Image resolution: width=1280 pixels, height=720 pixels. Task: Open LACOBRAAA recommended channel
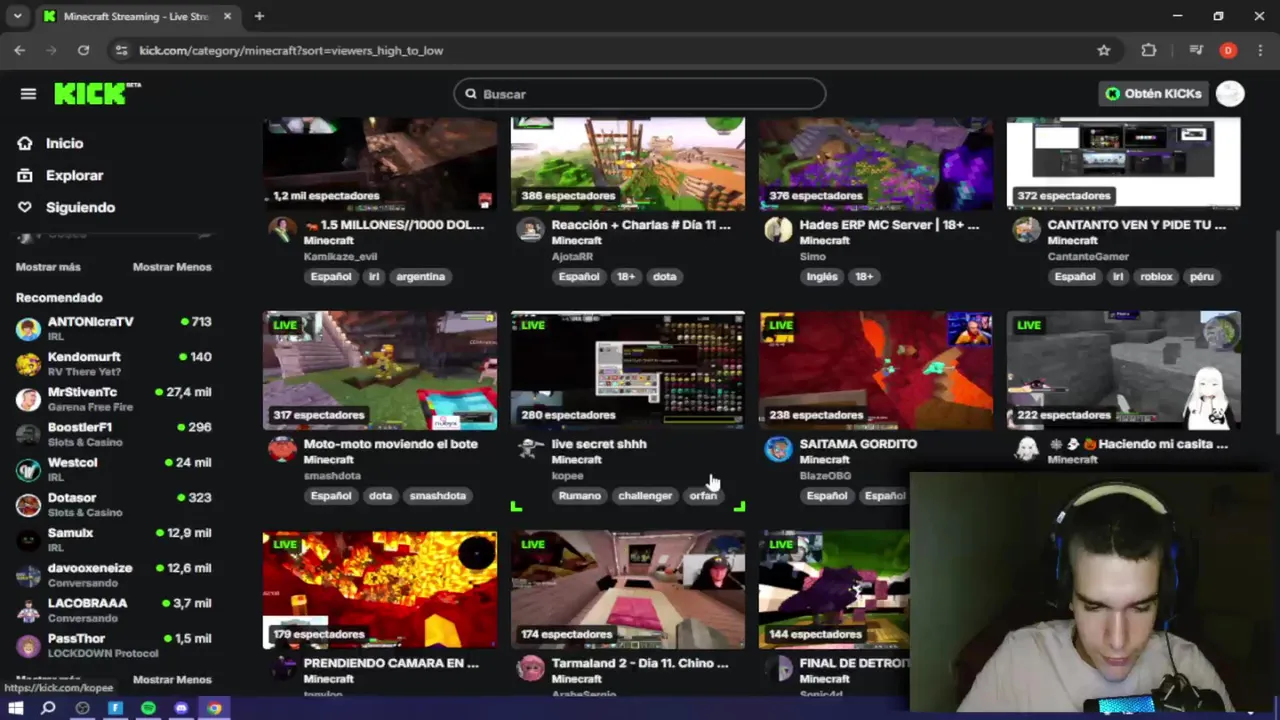click(114, 610)
